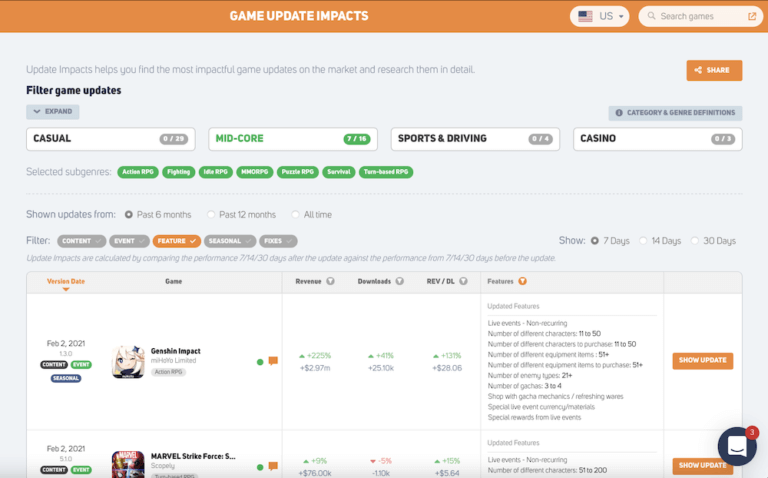
Task: Click the Features column orange icon
Action: [523, 281]
